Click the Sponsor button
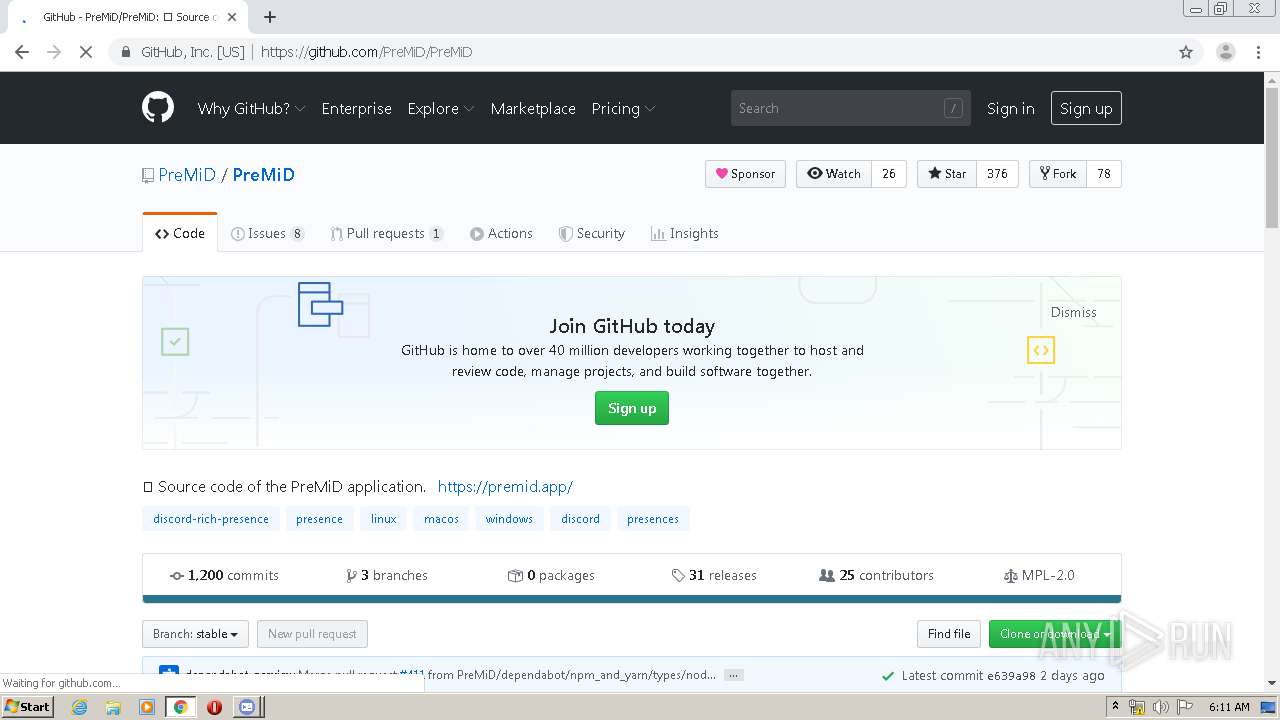The width and height of the screenshot is (1280, 720). pos(745,174)
